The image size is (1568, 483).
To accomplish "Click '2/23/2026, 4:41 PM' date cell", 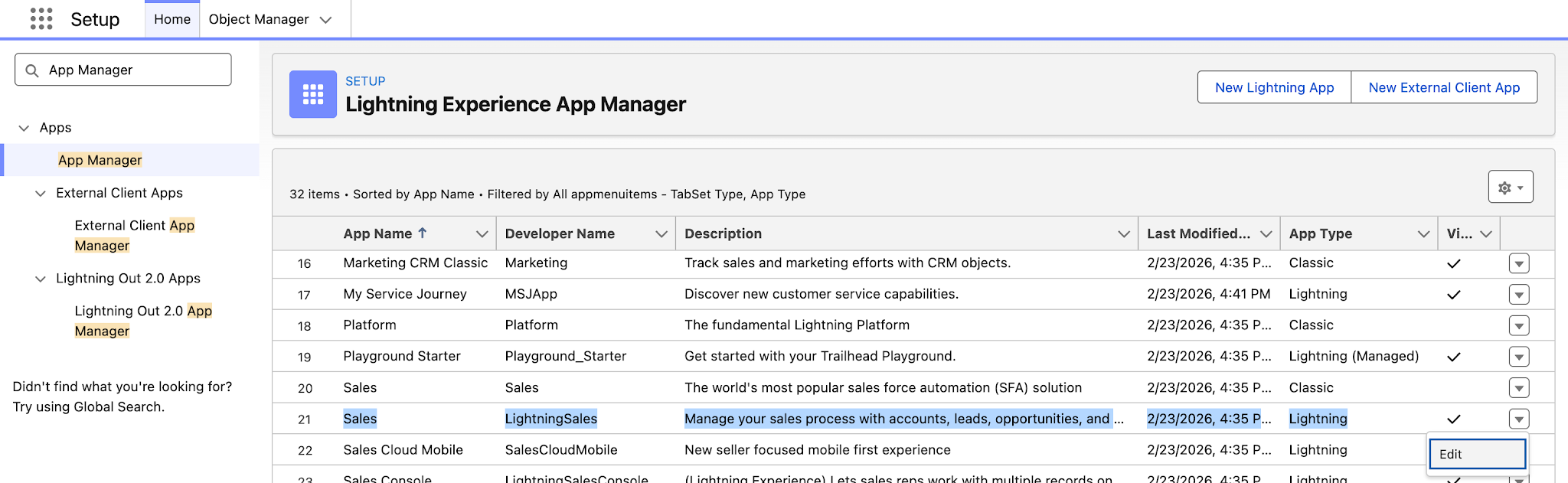I will point(1208,294).
